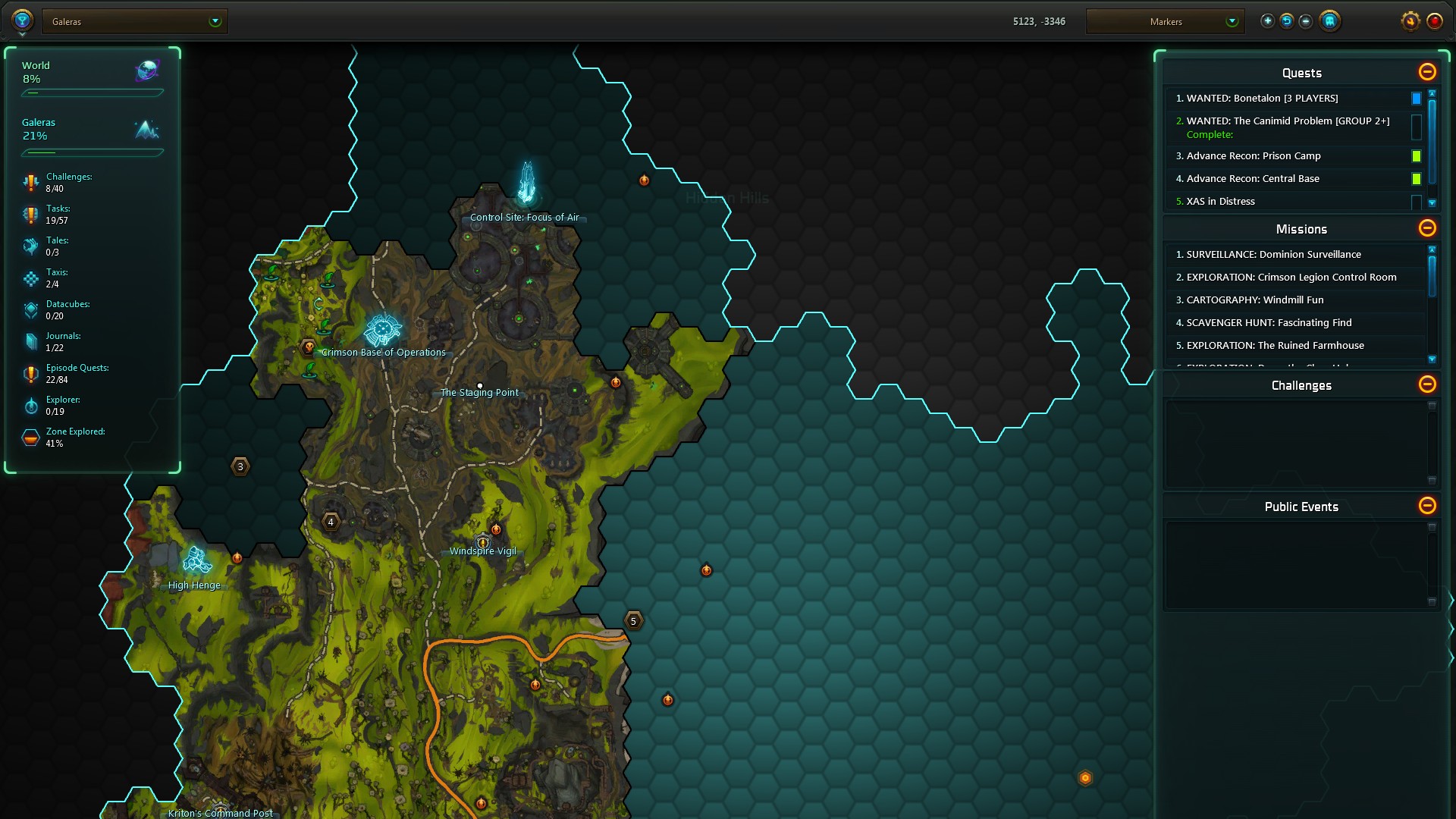Click Quests list scroll down arrow
The width and height of the screenshot is (1456, 819).
(x=1432, y=203)
